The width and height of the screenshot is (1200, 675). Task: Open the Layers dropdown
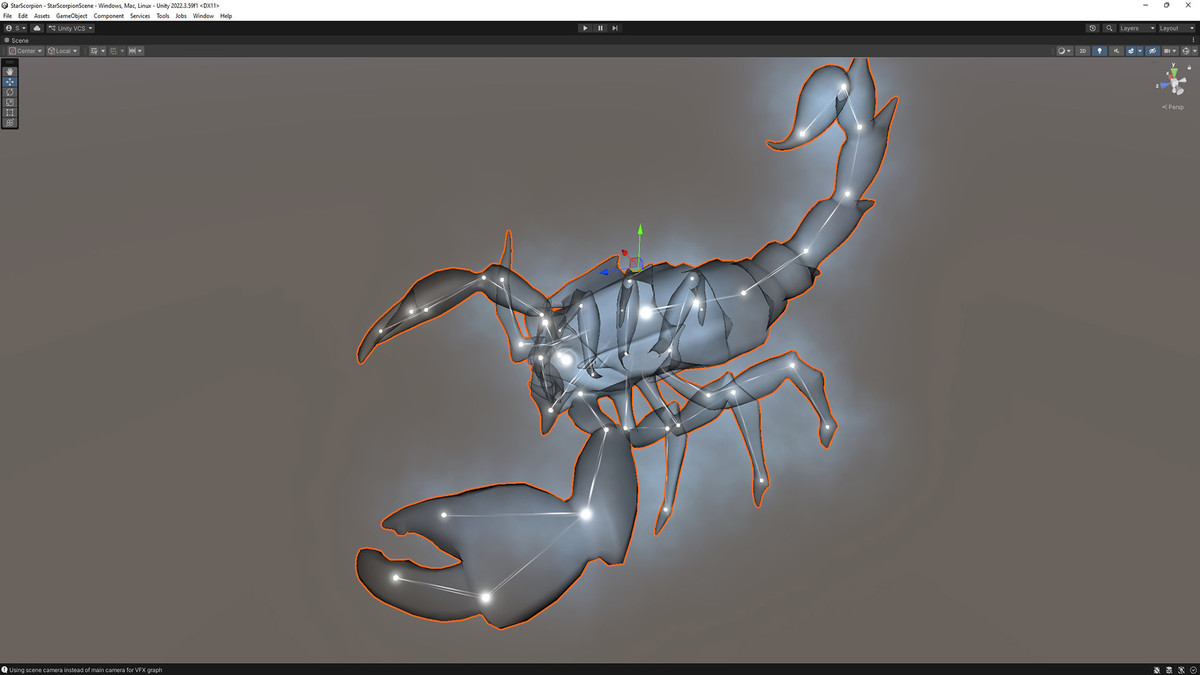1137,28
